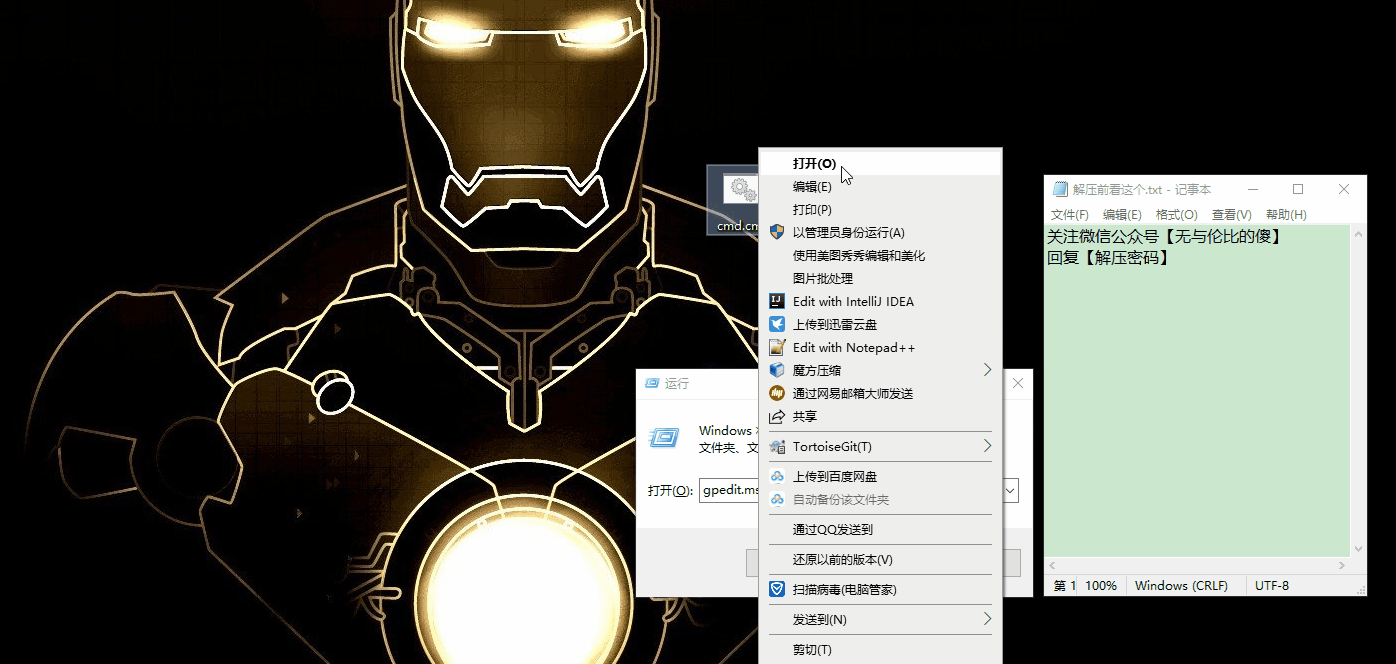The image size is (1396, 664).
Task: Click the Xunlei bird icon
Action: tap(777, 324)
